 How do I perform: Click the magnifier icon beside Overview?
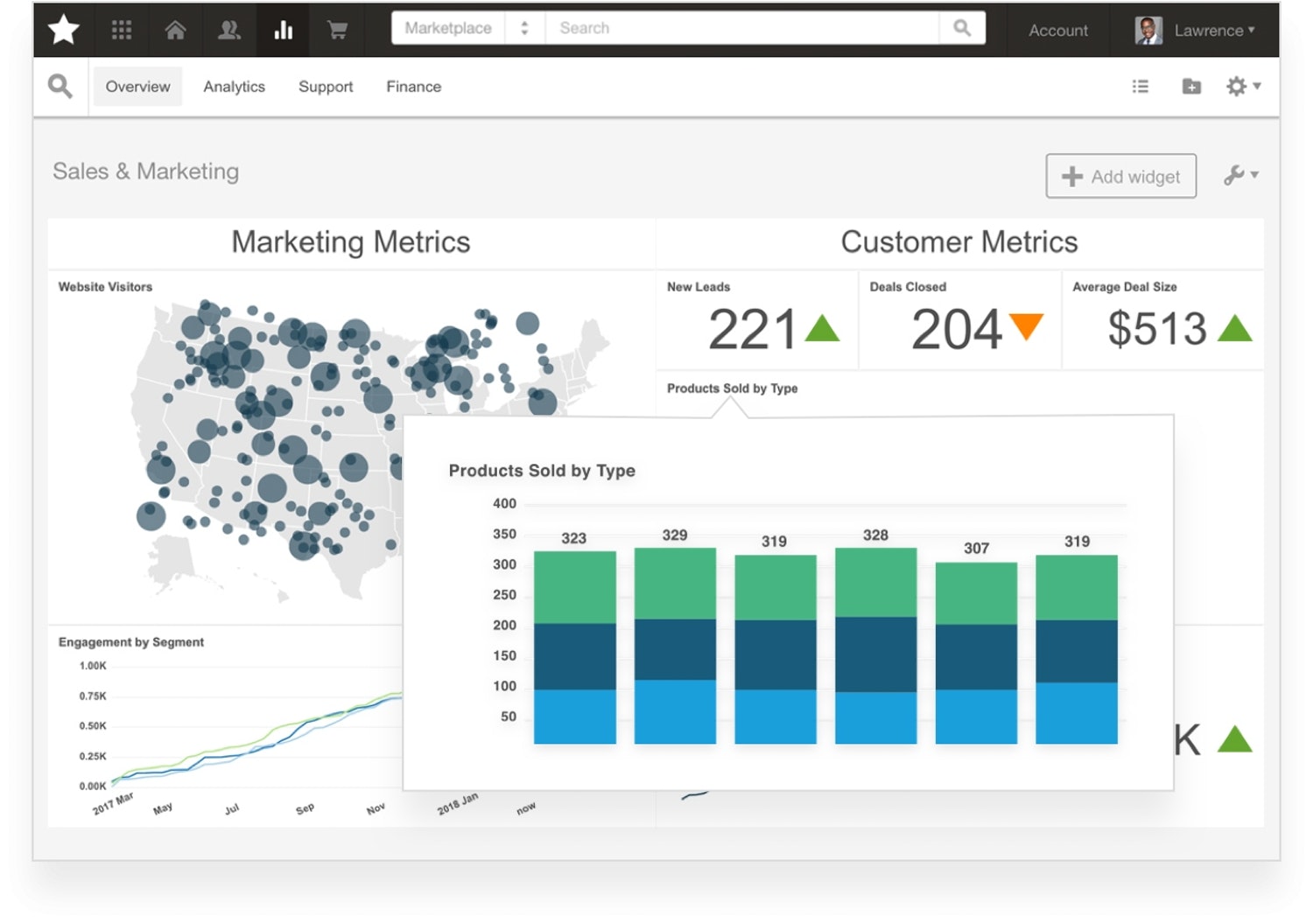pyautogui.click(x=60, y=87)
